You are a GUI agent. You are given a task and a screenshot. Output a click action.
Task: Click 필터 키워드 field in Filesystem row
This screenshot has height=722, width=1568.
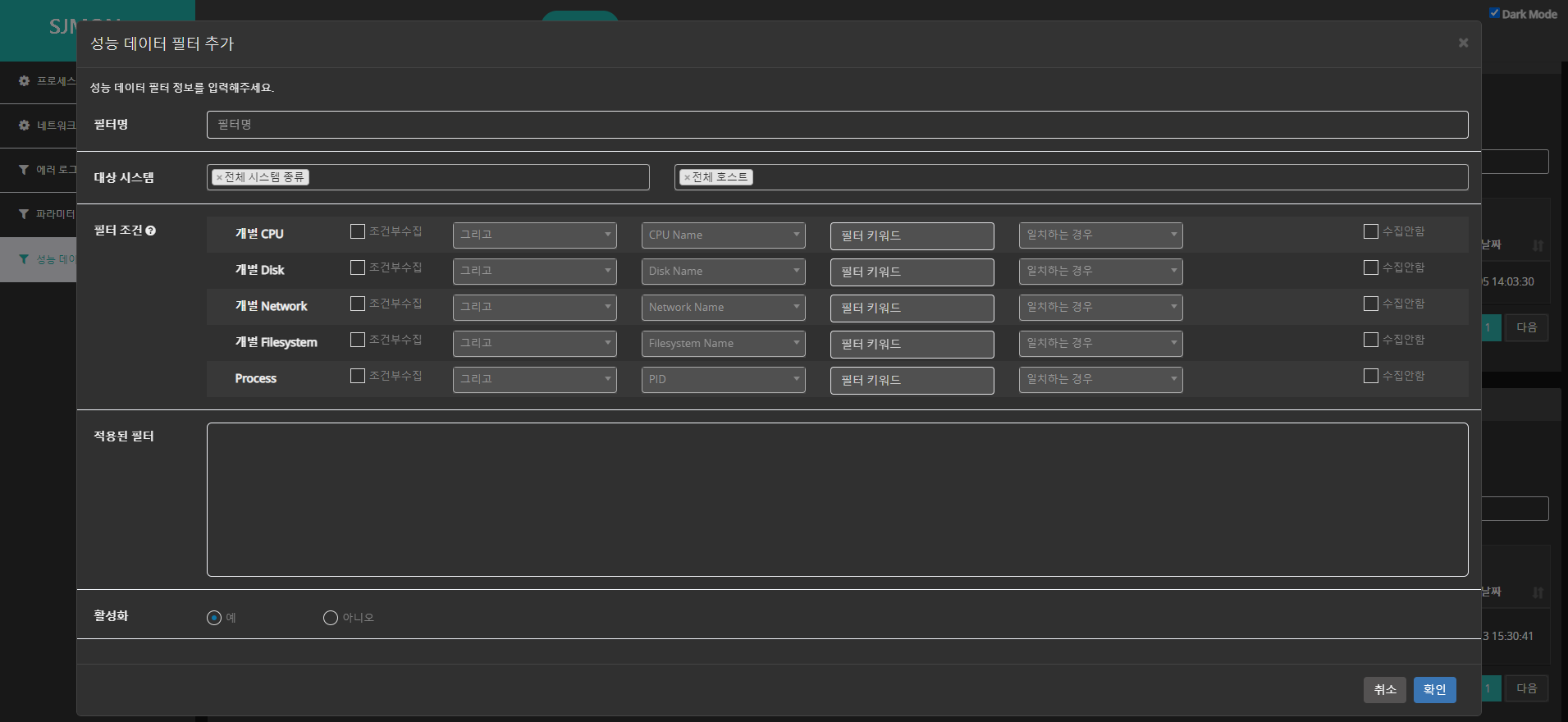pyautogui.click(x=912, y=344)
